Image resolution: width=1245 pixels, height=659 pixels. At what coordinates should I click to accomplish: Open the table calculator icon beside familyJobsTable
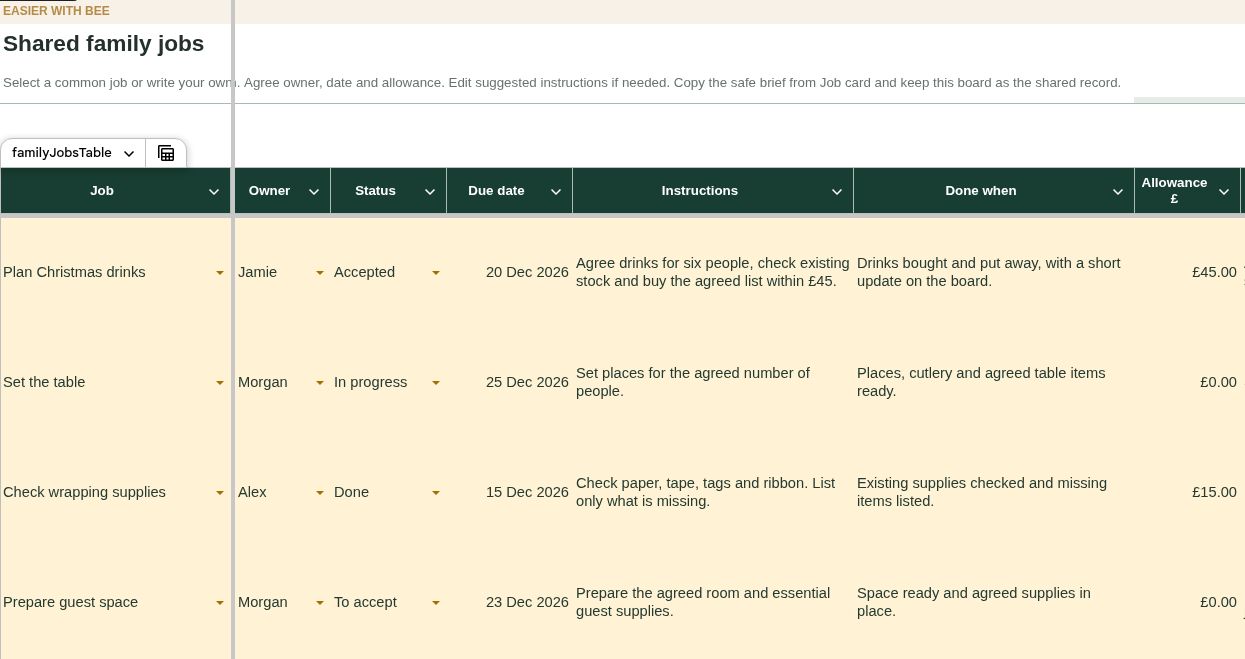166,153
